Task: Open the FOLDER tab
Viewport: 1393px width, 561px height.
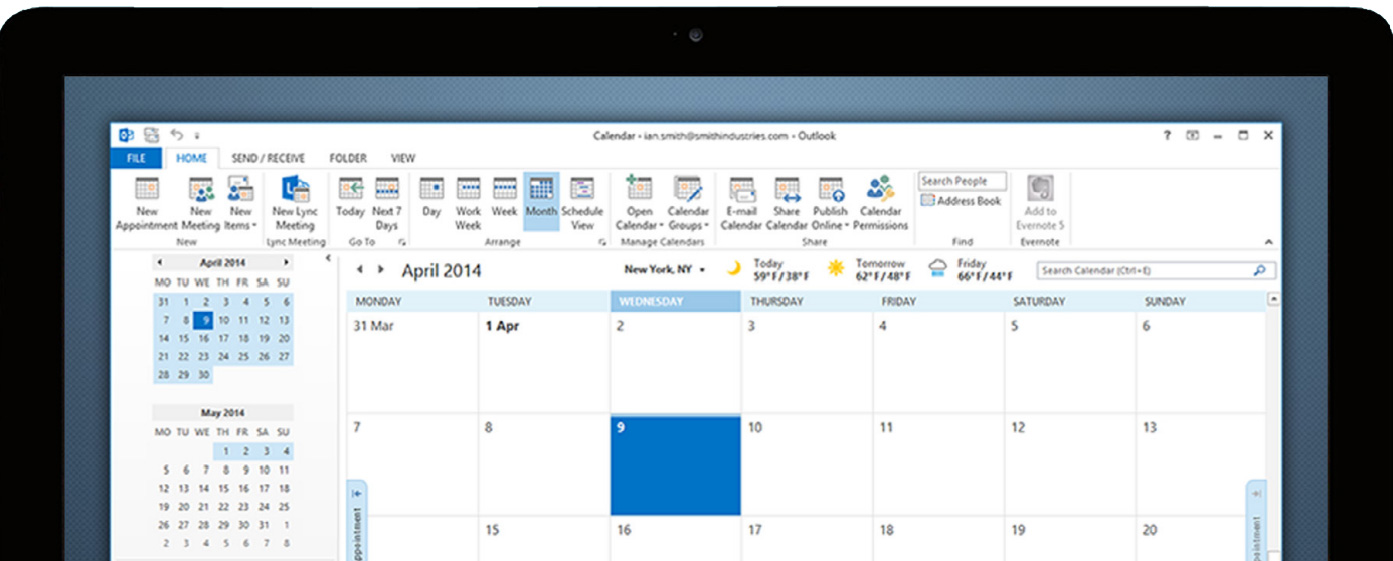Action: (x=348, y=158)
